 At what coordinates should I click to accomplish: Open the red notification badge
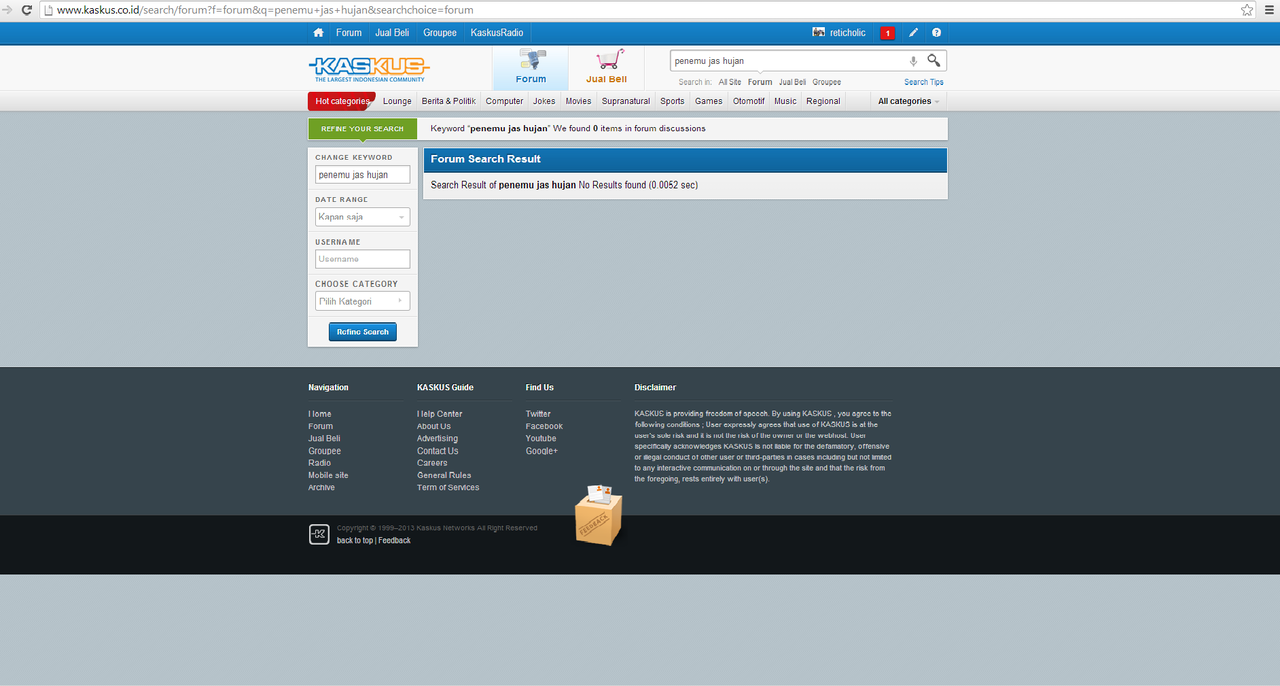(x=888, y=33)
